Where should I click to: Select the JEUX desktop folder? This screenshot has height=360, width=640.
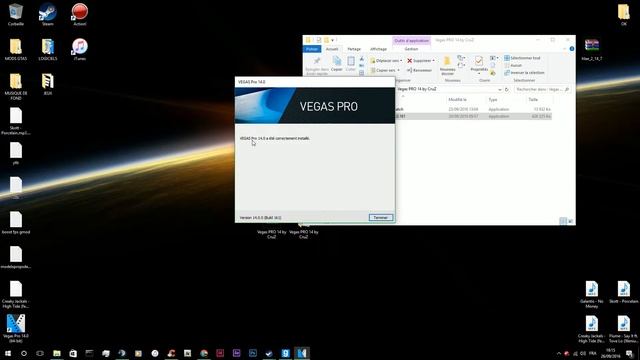coord(48,84)
